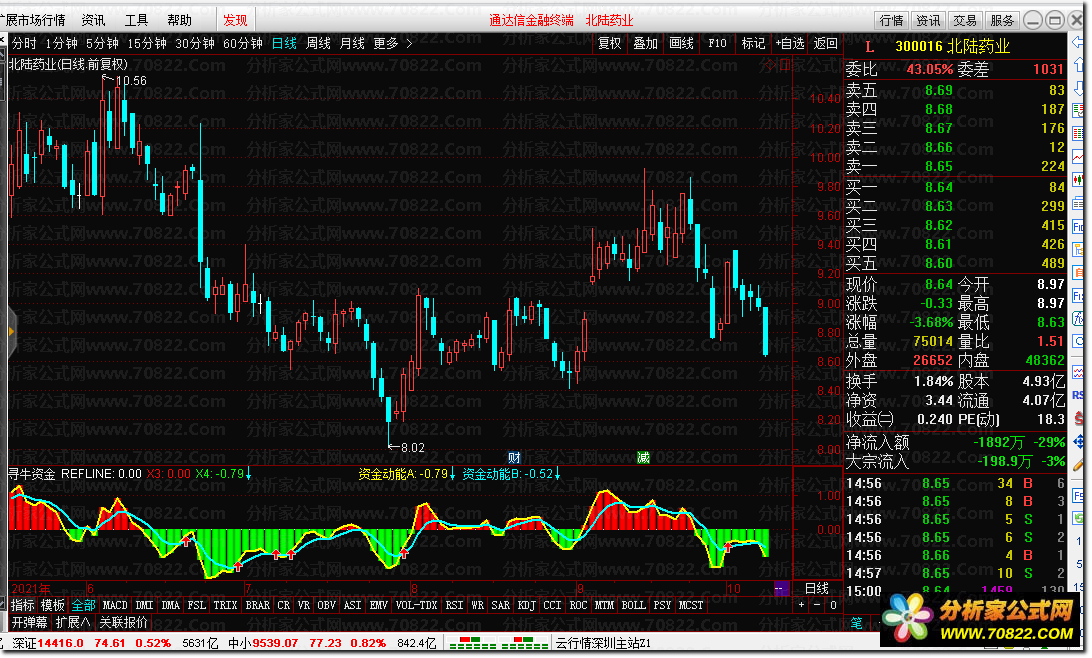Select the 全部 indicator filter tab
Image resolution: width=1092 pixels, height=658 pixels.
click(x=83, y=605)
